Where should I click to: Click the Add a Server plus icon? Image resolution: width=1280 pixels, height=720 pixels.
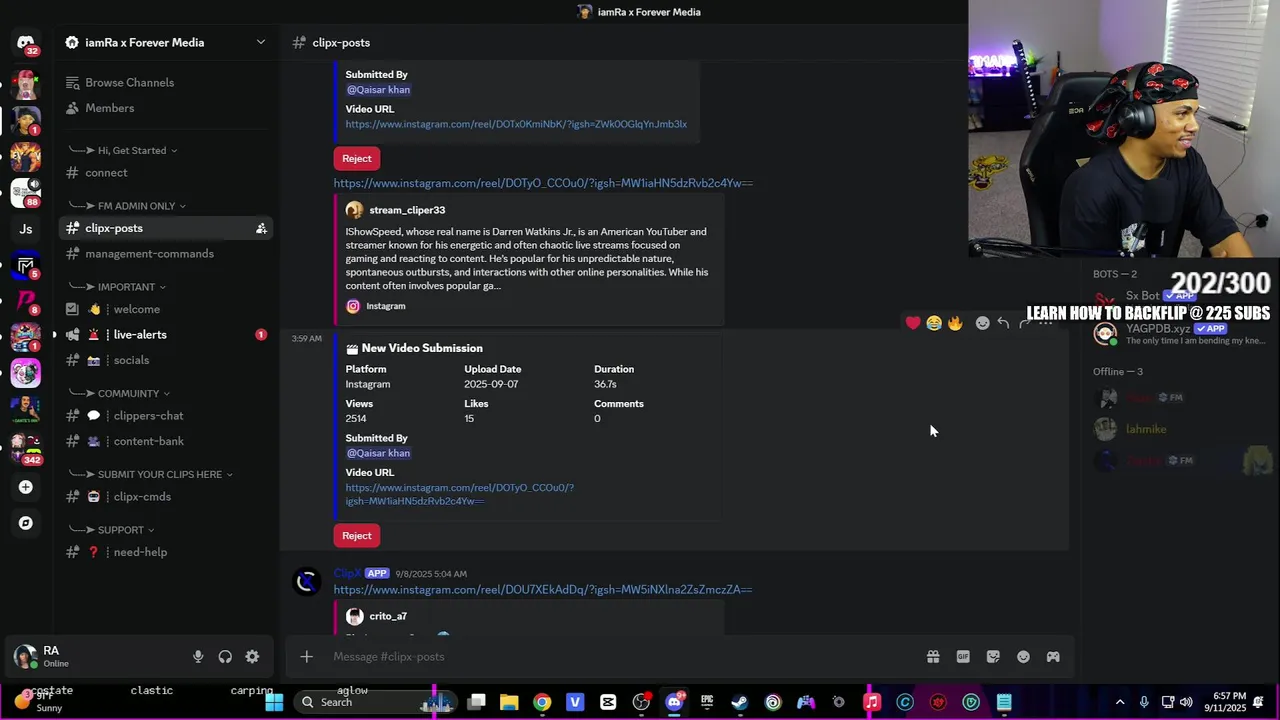click(x=26, y=487)
